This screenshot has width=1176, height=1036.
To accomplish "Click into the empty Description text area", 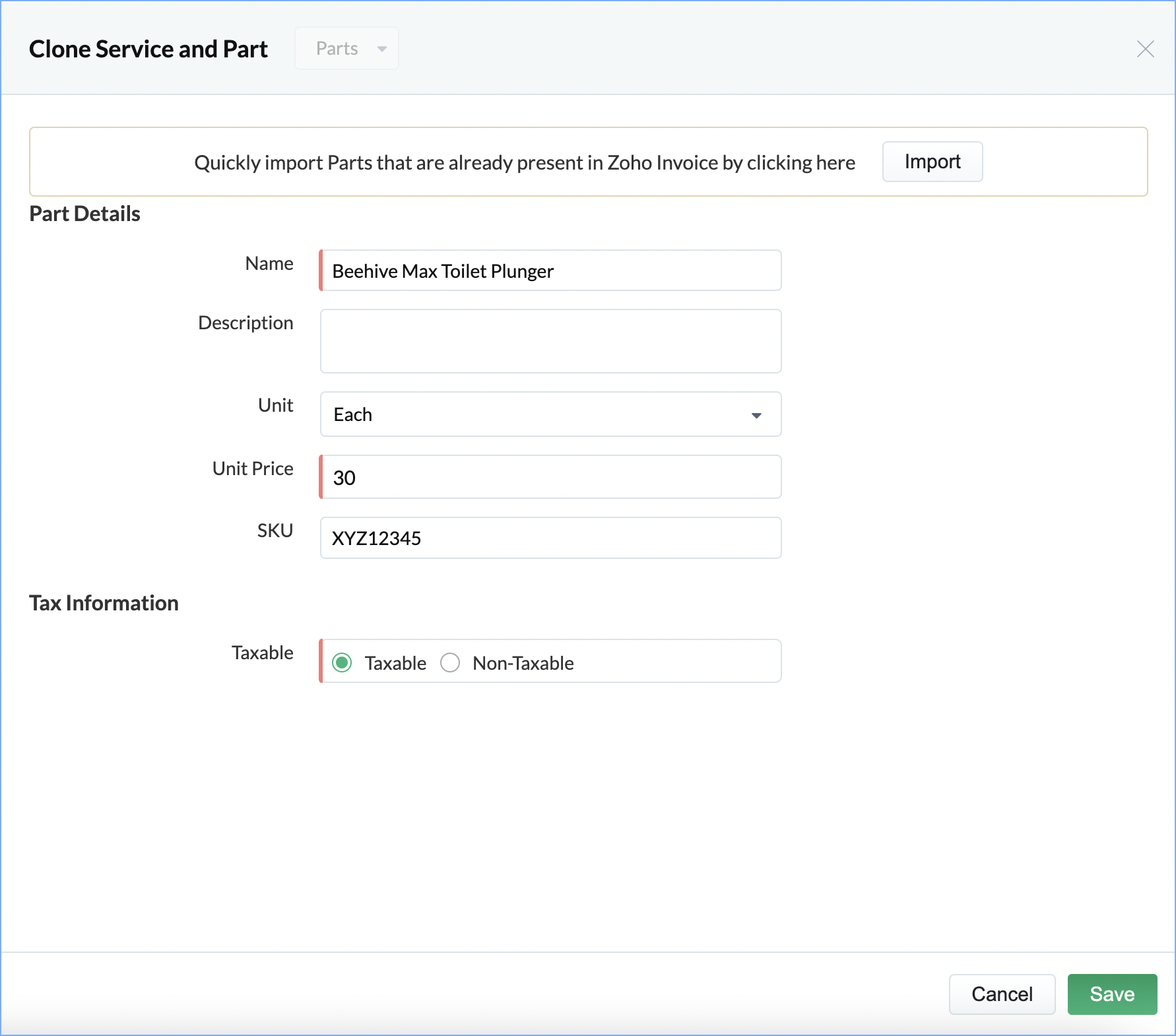I will point(551,341).
